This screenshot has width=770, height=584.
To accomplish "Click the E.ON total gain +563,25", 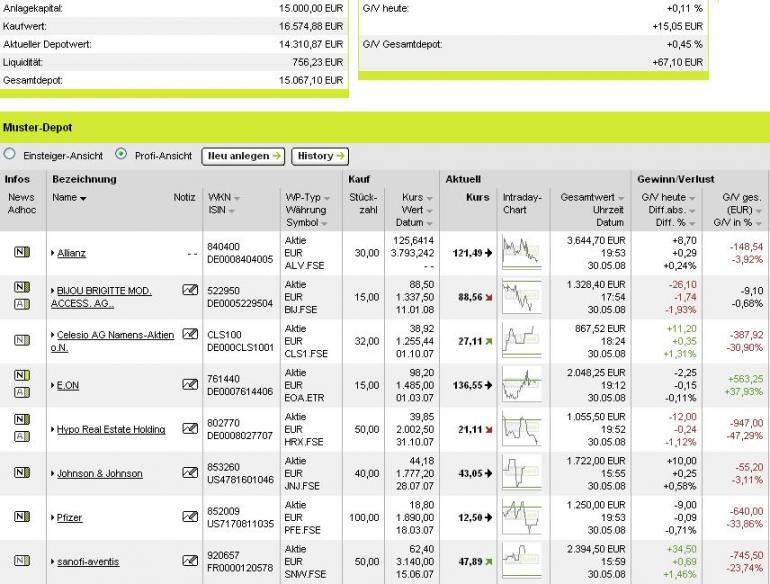I will tap(745, 379).
